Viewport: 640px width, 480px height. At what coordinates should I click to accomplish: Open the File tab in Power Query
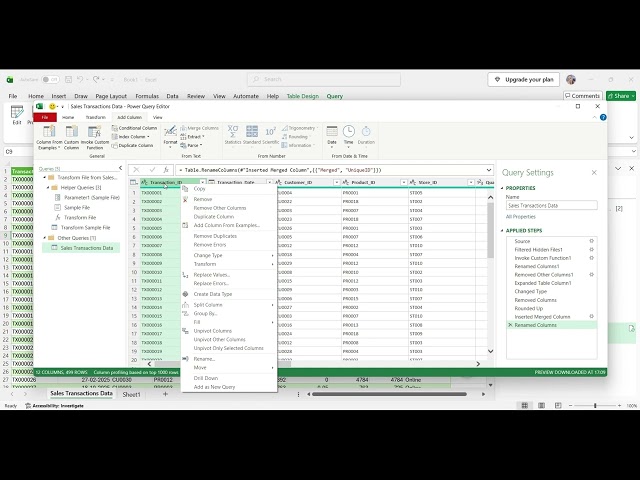[45, 117]
